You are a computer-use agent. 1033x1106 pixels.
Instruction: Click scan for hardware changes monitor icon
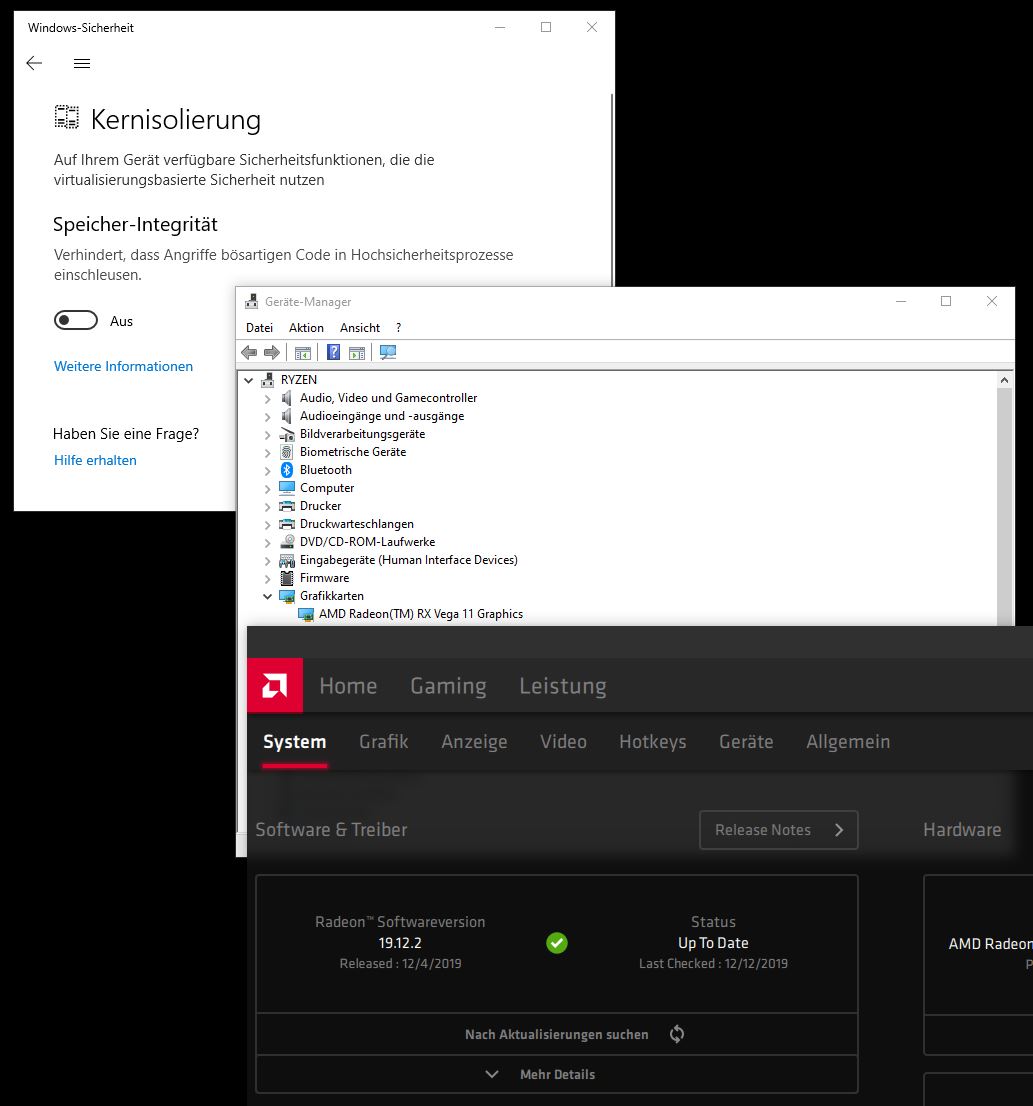[x=388, y=352]
